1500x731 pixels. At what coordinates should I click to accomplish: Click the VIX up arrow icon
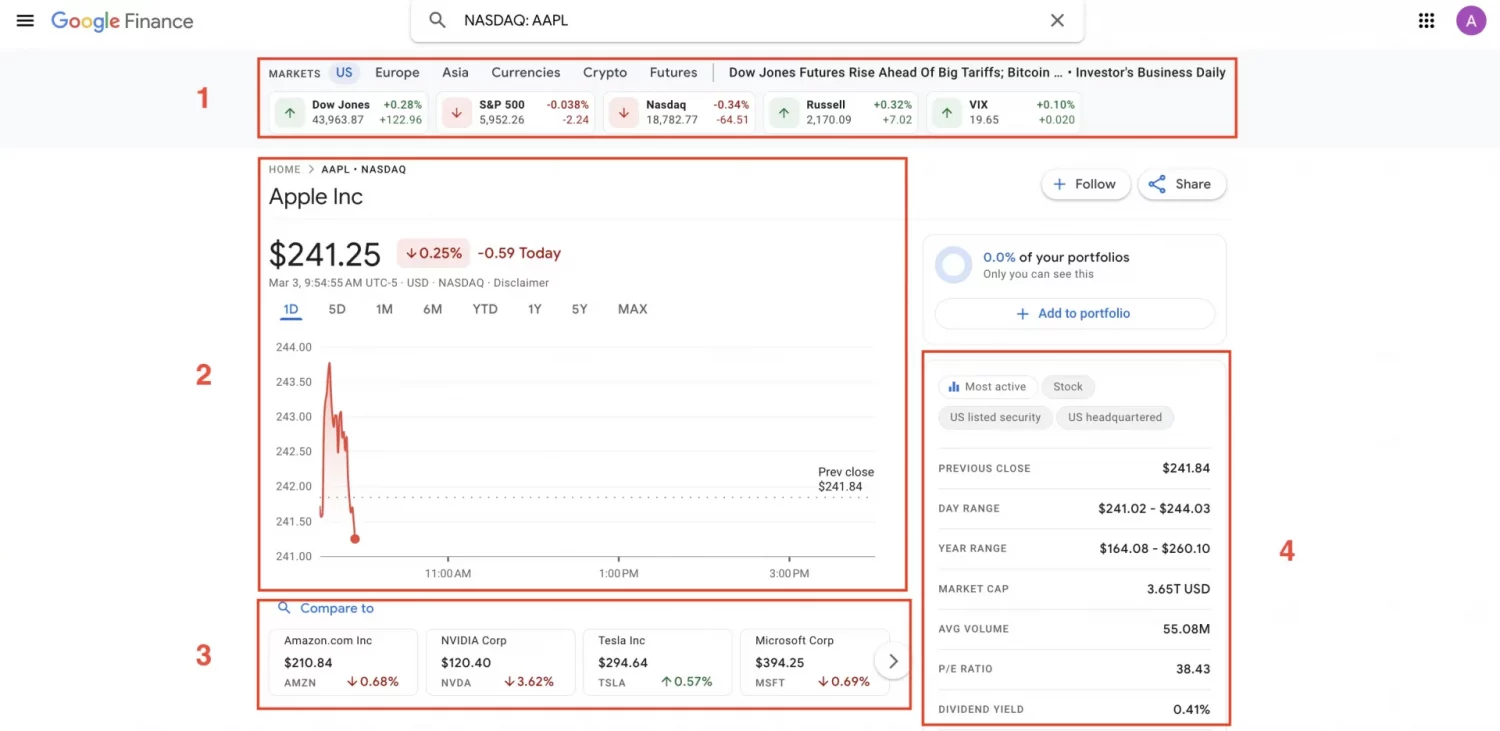tap(947, 113)
